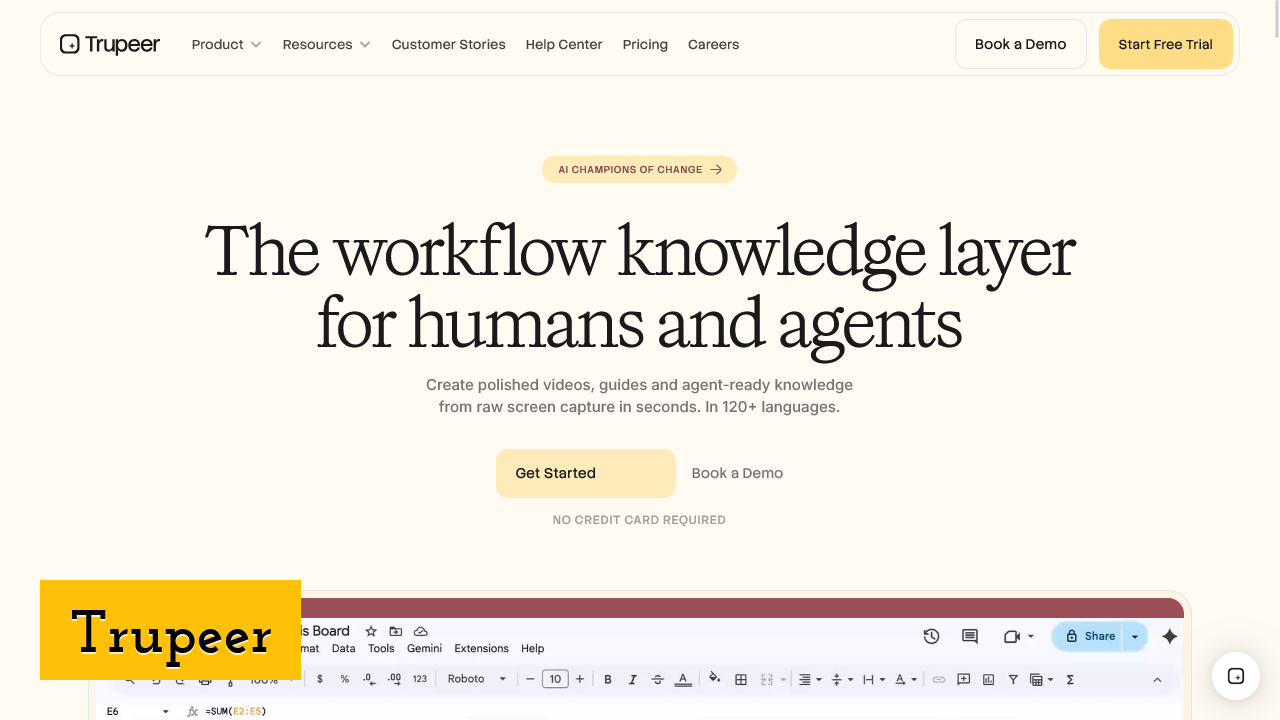
Task: Toggle italic formatting
Action: click(x=632, y=679)
